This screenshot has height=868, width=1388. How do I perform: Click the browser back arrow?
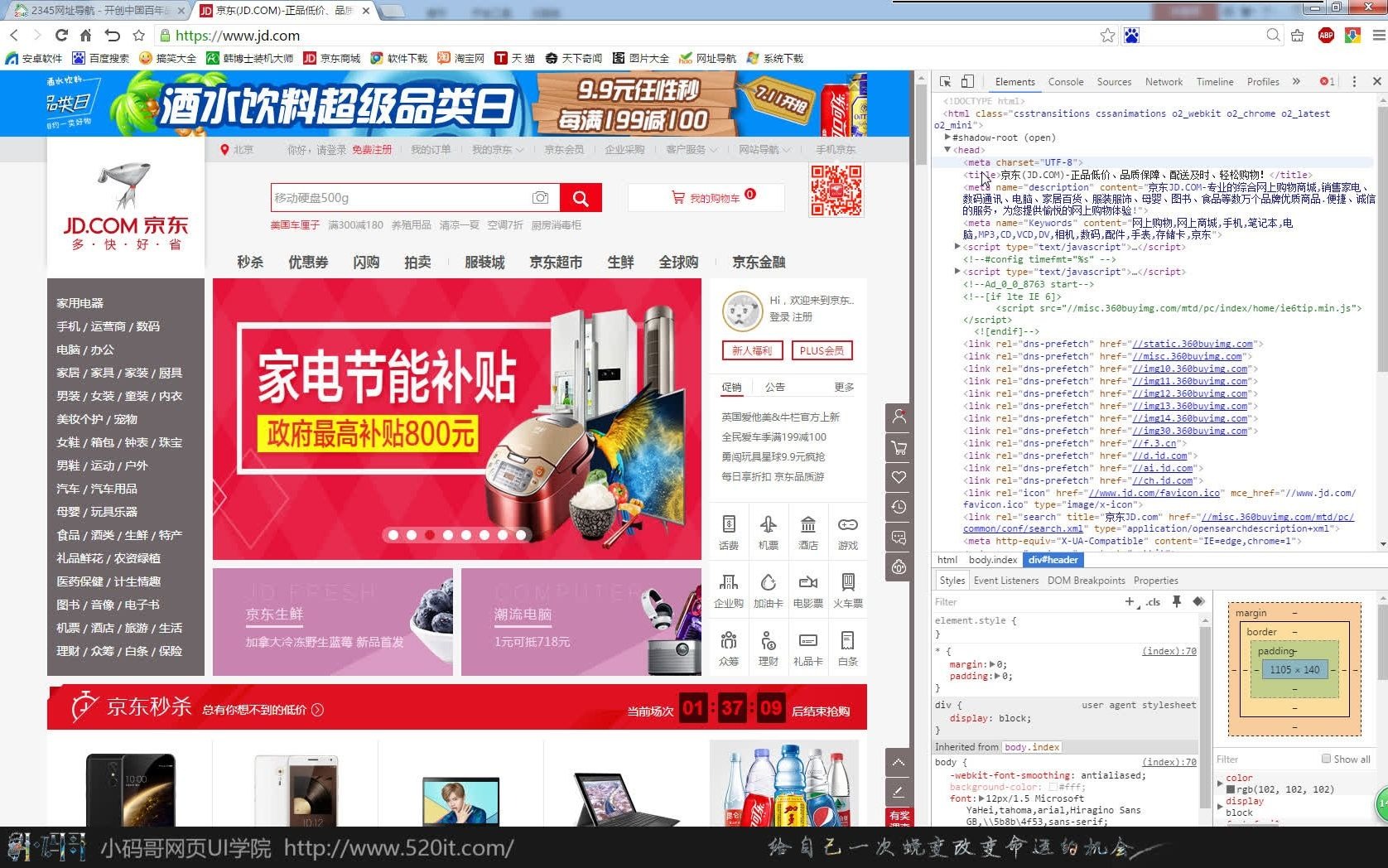[x=13, y=35]
